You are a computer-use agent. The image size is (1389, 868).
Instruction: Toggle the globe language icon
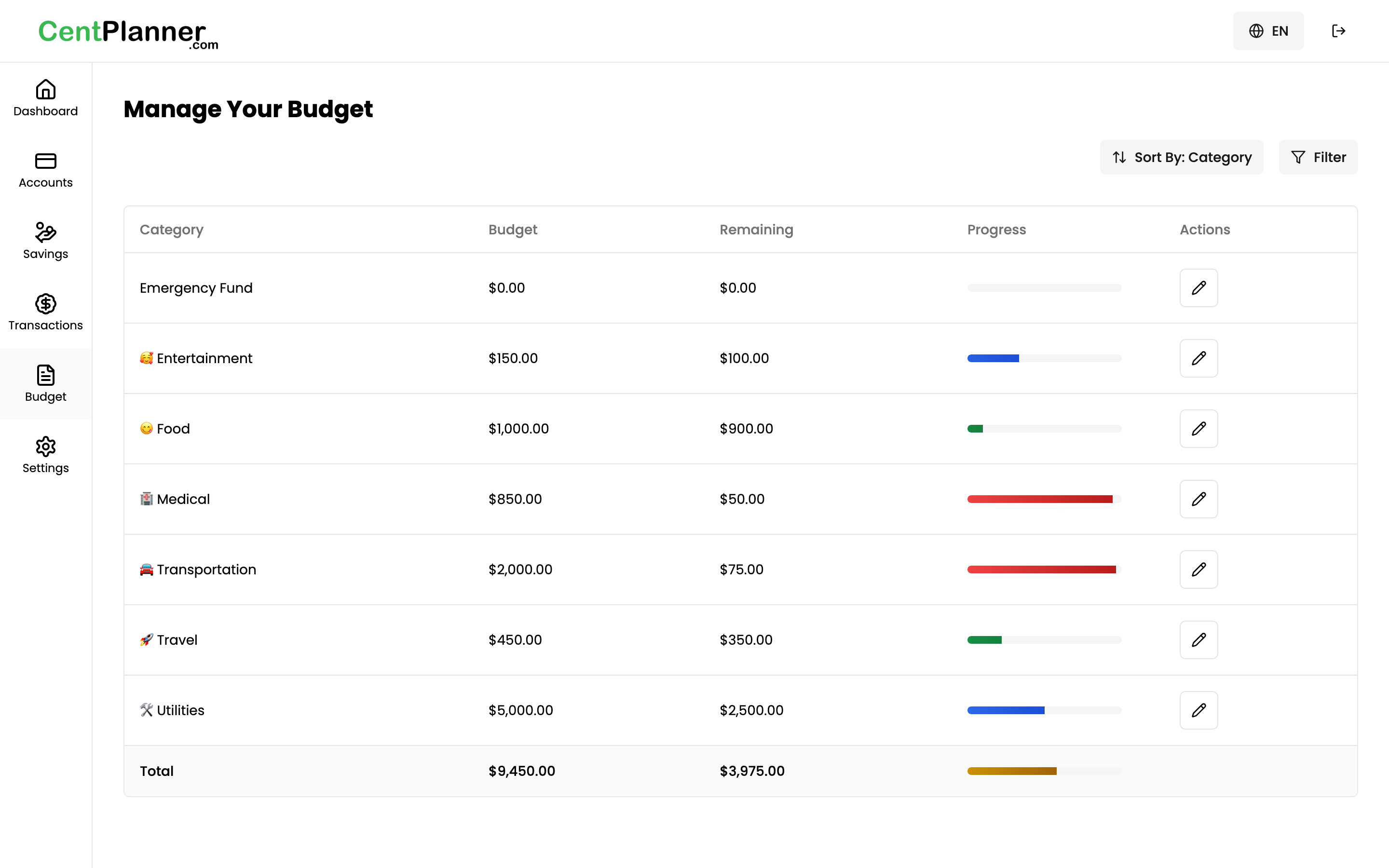1257,31
